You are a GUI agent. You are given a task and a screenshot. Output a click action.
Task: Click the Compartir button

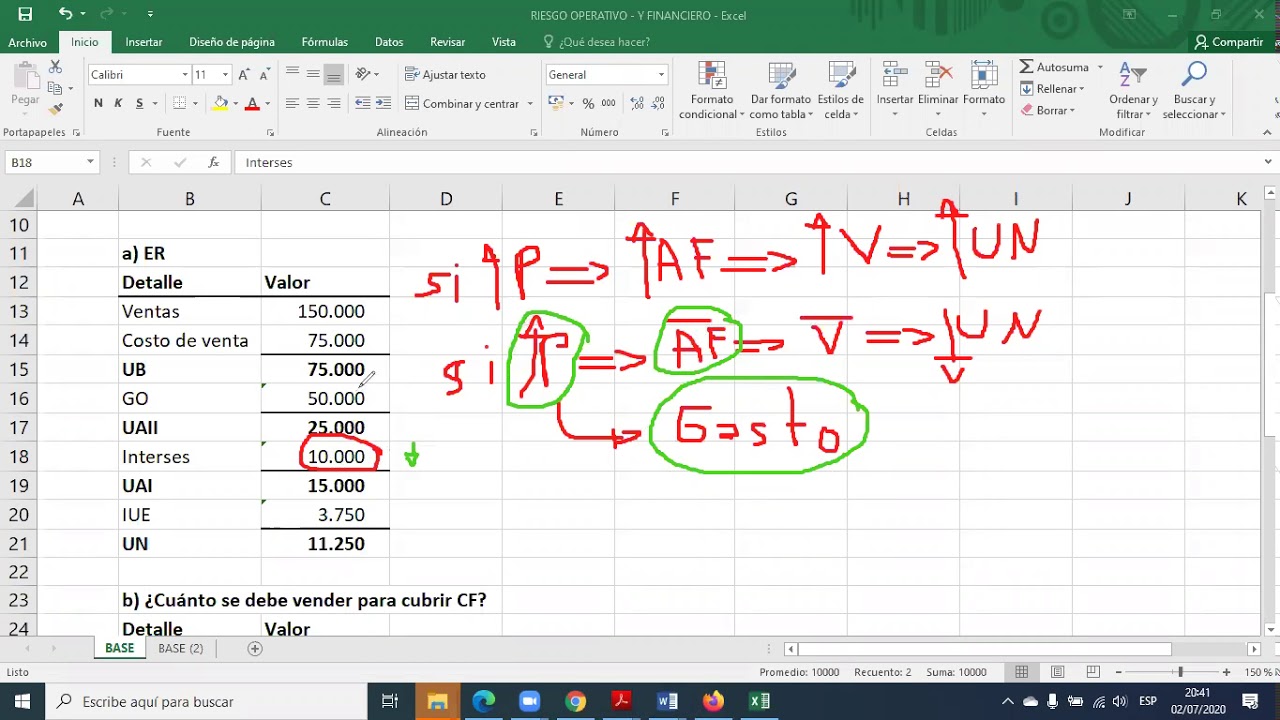pyautogui.click(x=1229, y=42)
